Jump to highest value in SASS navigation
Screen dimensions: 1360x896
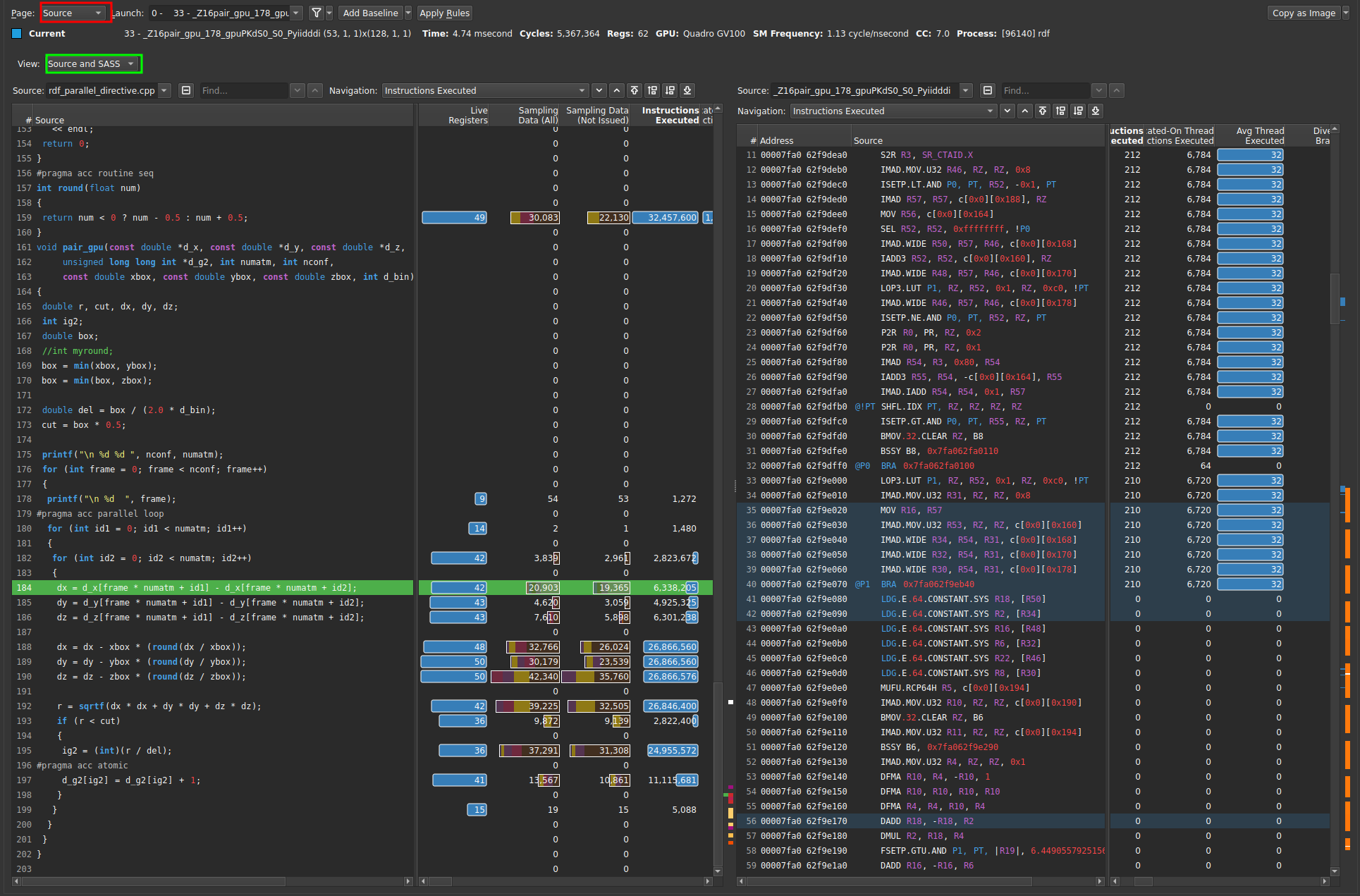(x=1043, y=111)
